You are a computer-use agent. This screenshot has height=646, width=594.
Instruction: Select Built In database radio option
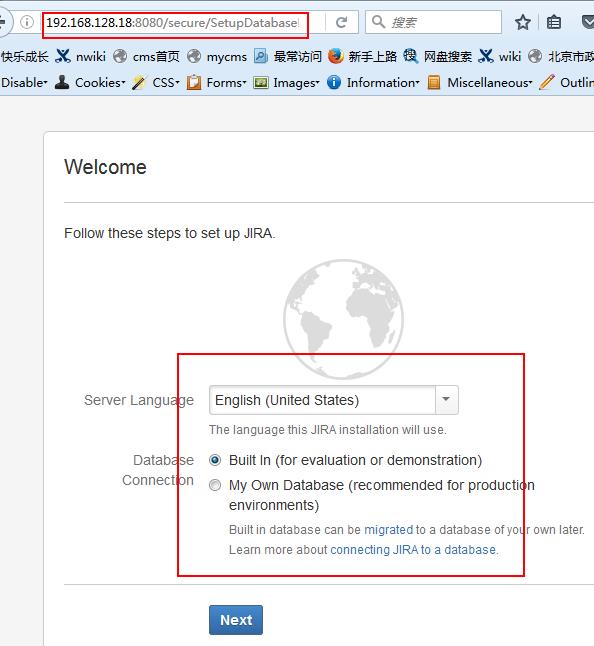tap(215, 460)
